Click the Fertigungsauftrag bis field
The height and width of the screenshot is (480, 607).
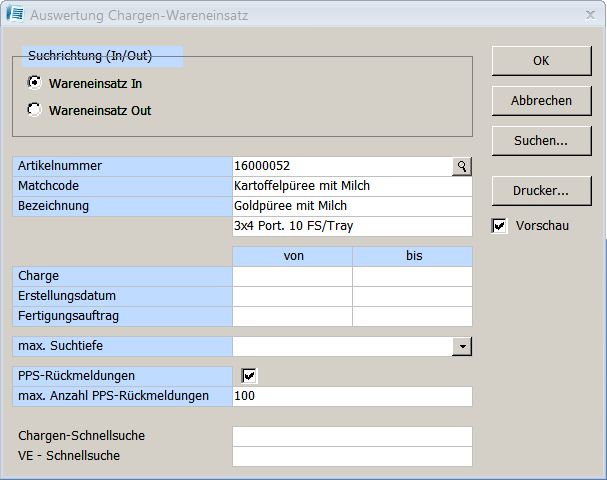(412, 316)
